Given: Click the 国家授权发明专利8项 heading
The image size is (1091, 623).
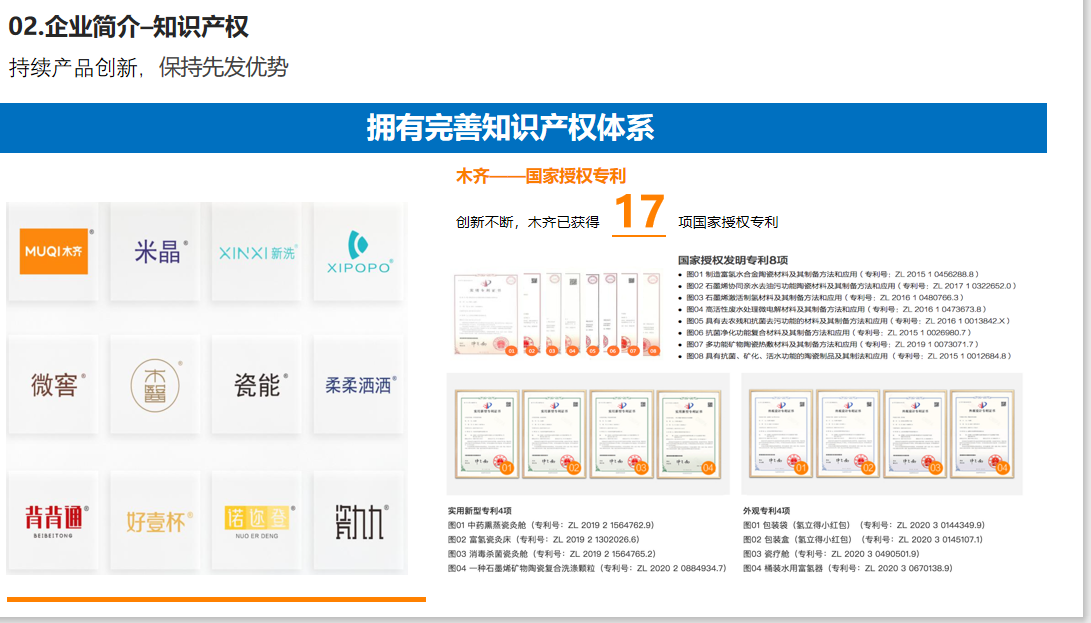Looking at the screenshot, I should (x=733, y=259).
